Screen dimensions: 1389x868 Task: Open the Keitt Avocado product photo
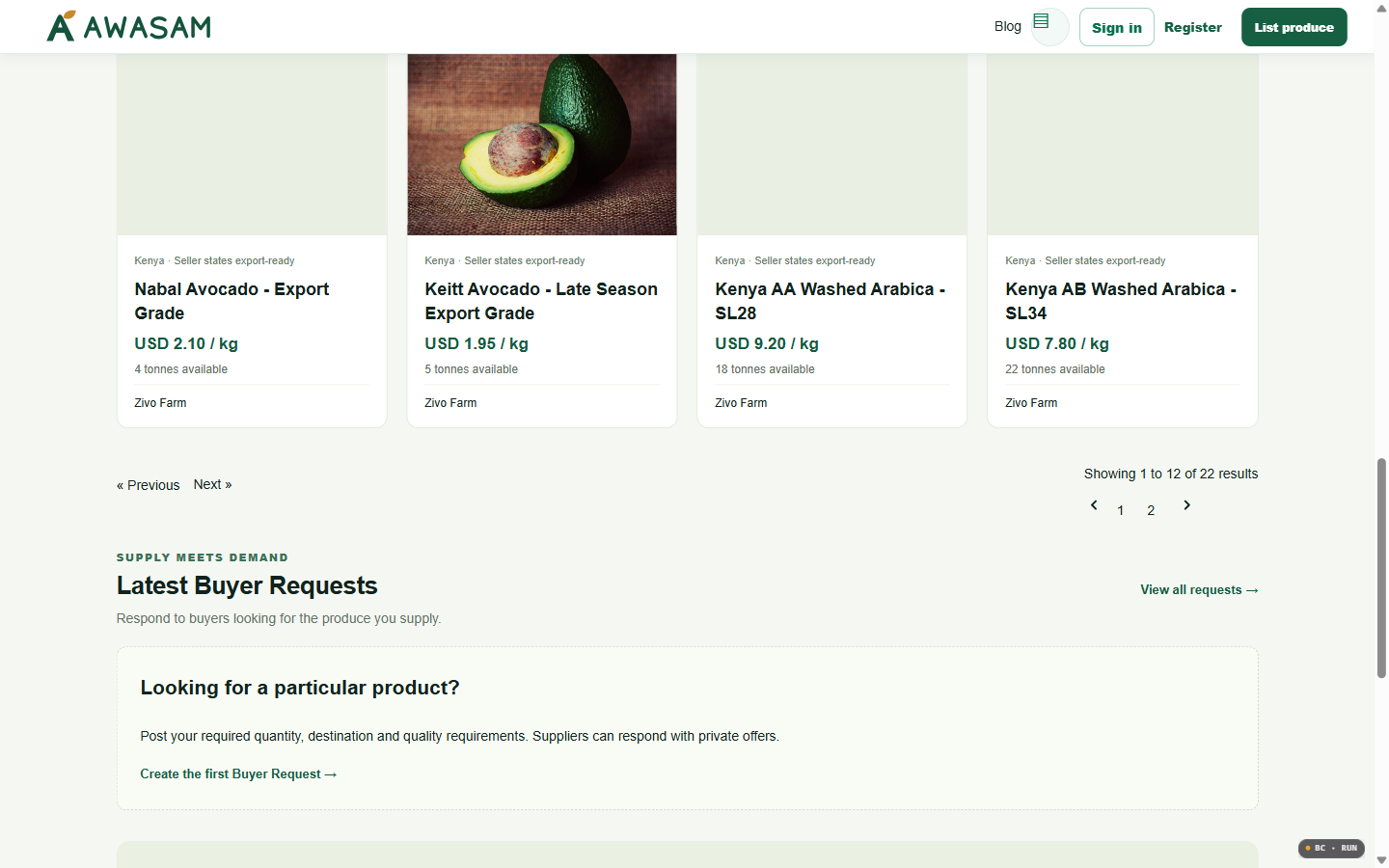point(542,145)
